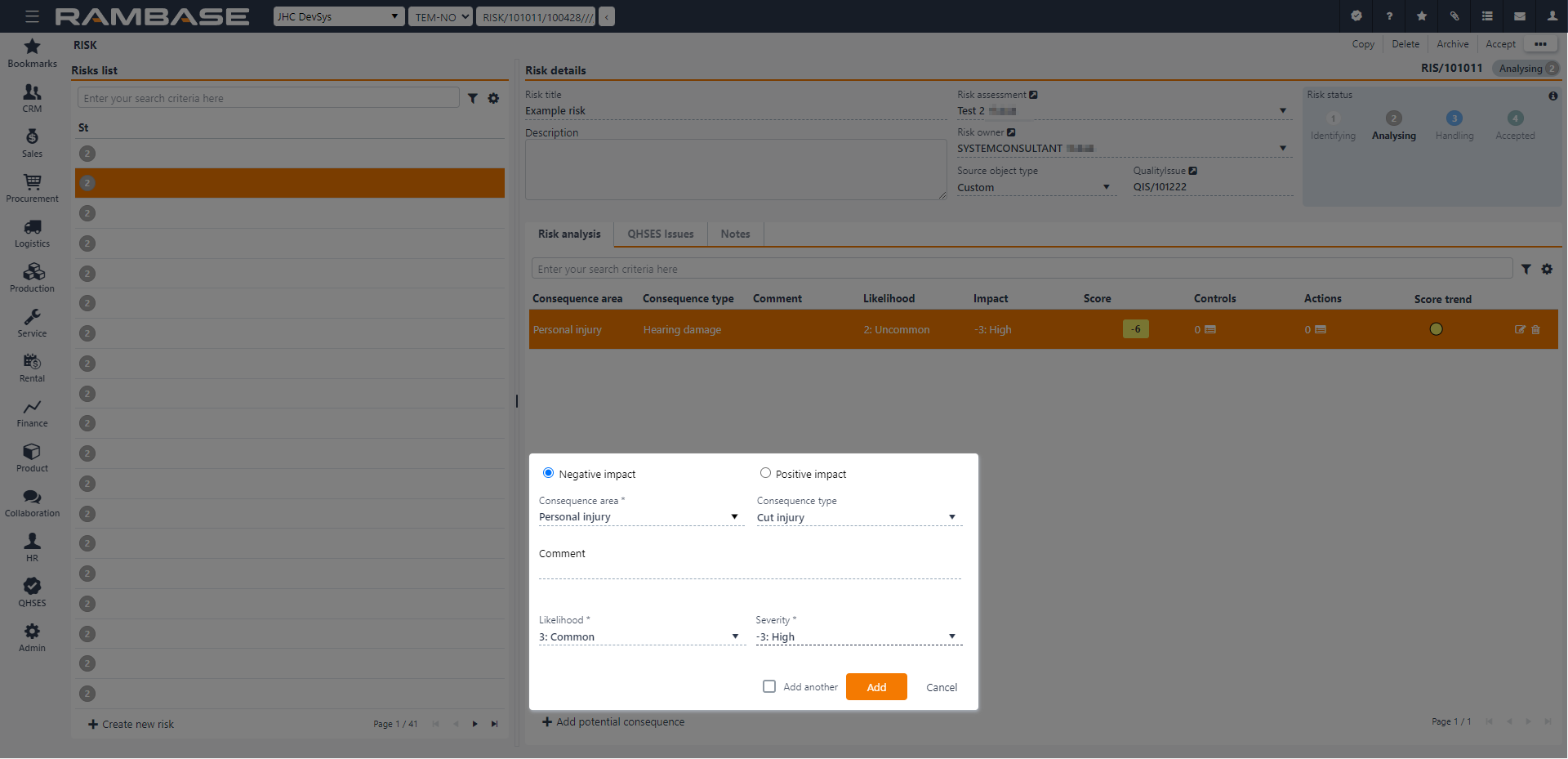Viewport: 1568px width, 759px height.
Task: Cancel the consequence dialog
Action: (x=941, y=687)
